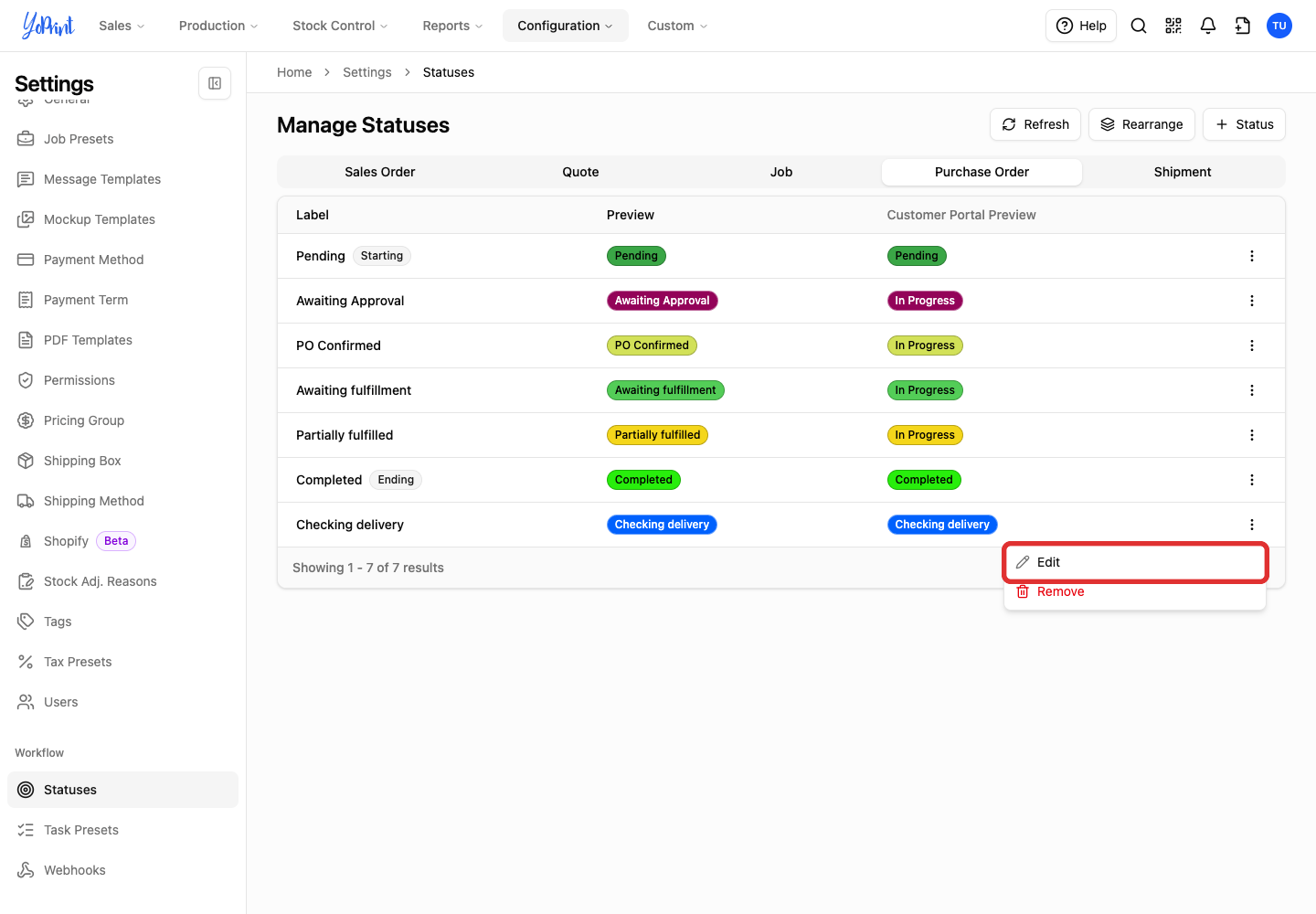Click the document export icon beside the bell
Screen dimensions: 1316x914
(1243, 26)
